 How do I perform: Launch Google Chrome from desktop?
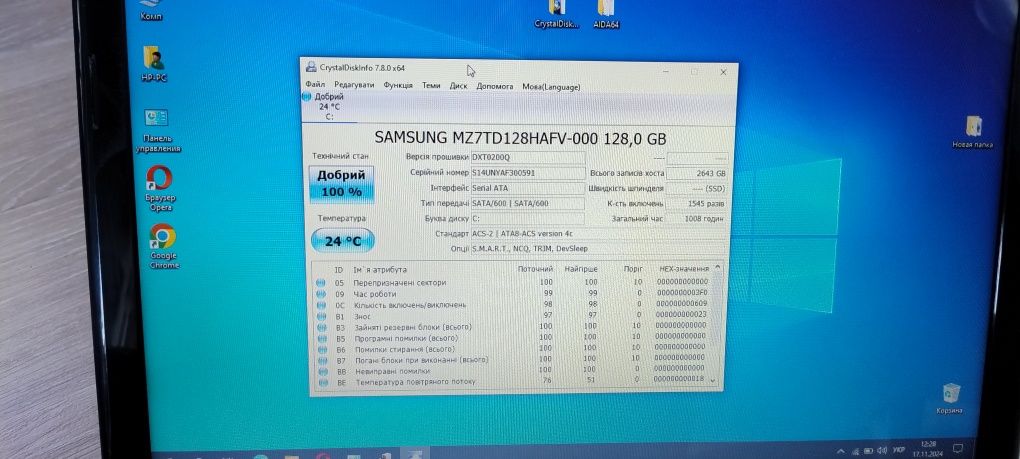(163, 247)
